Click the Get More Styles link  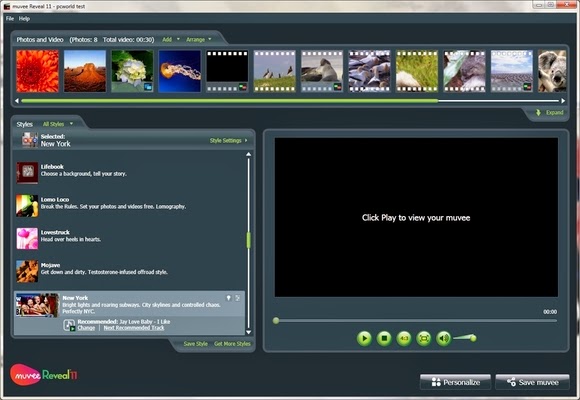pos(232,344)
